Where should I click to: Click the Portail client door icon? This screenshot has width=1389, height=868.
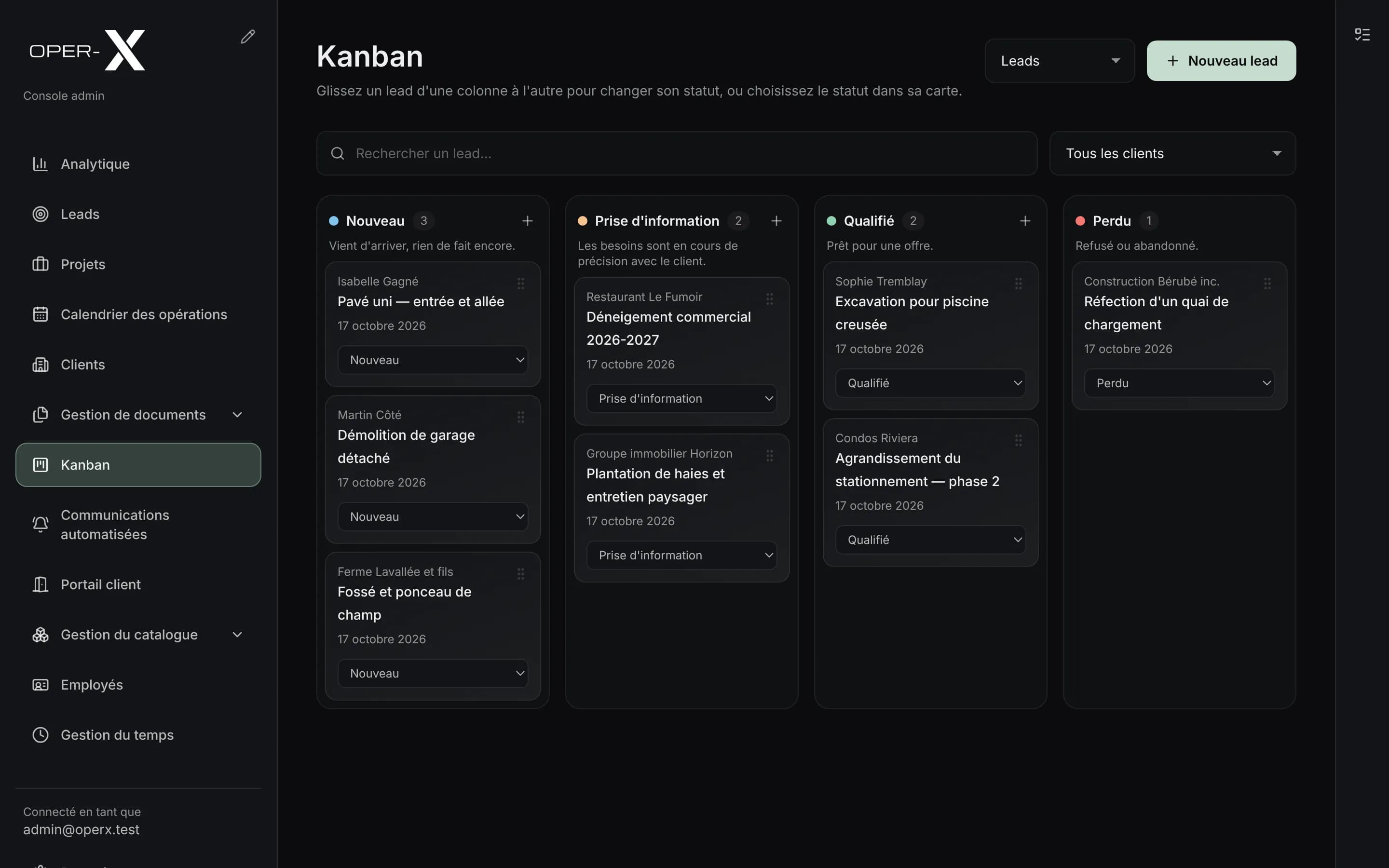pyautogui.click(x=40, y=584)
